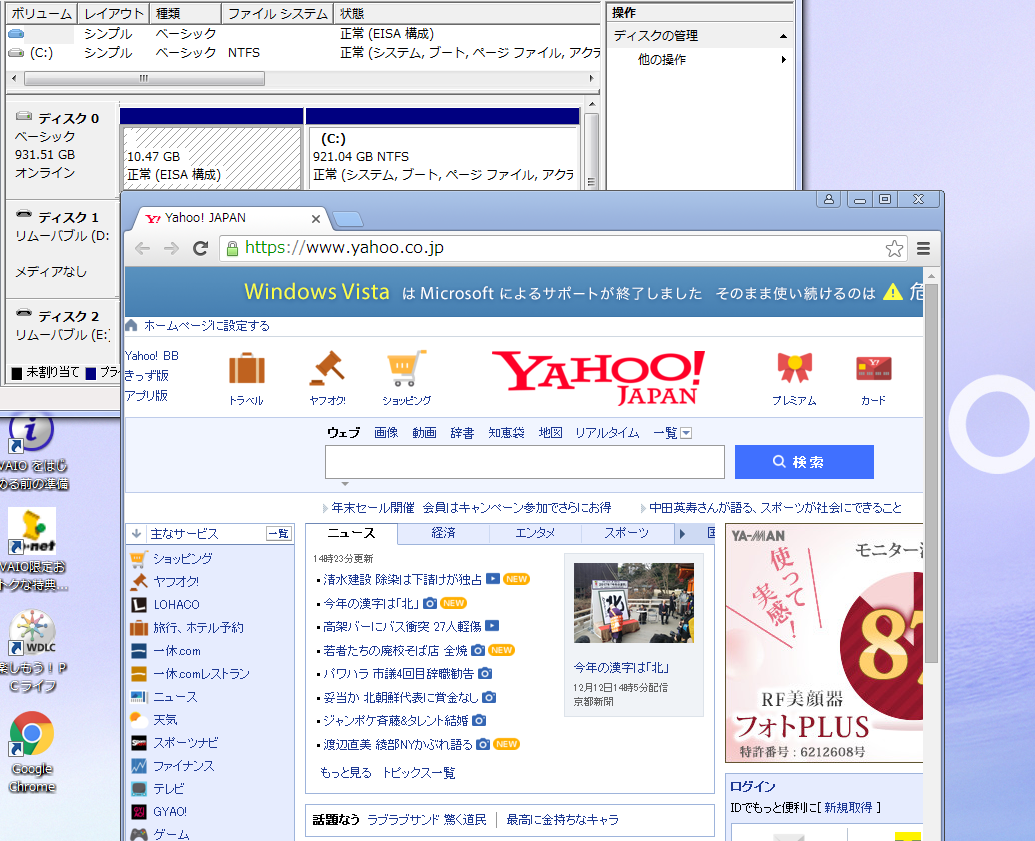The image size is (1035, 841).
Task: Click the Chrome address bar URL
Action: [x=344, y=248]
